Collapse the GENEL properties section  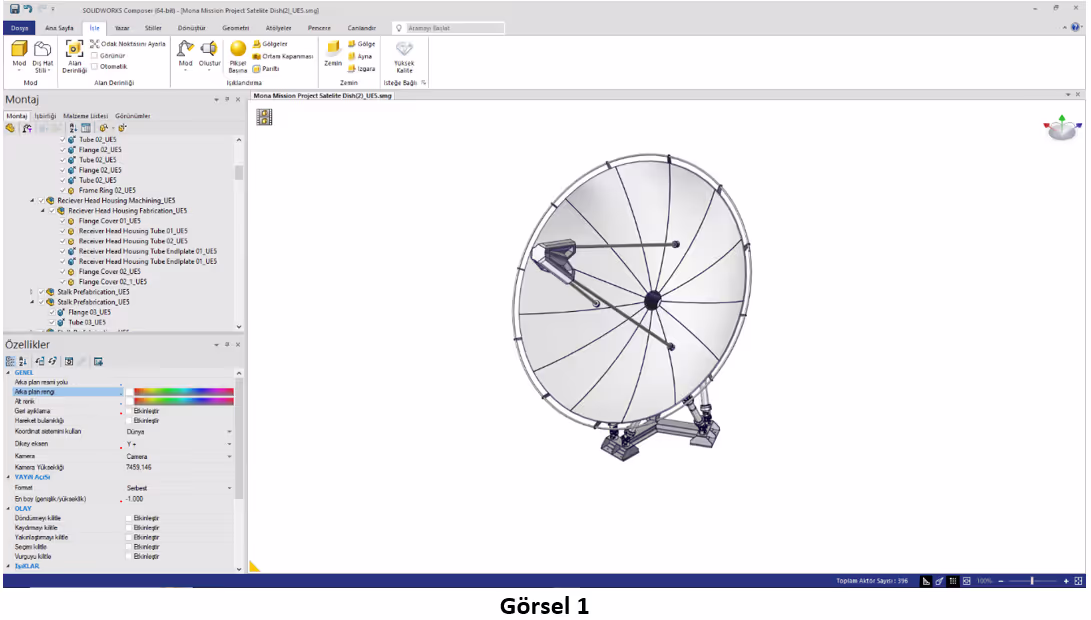click(9, 373)
